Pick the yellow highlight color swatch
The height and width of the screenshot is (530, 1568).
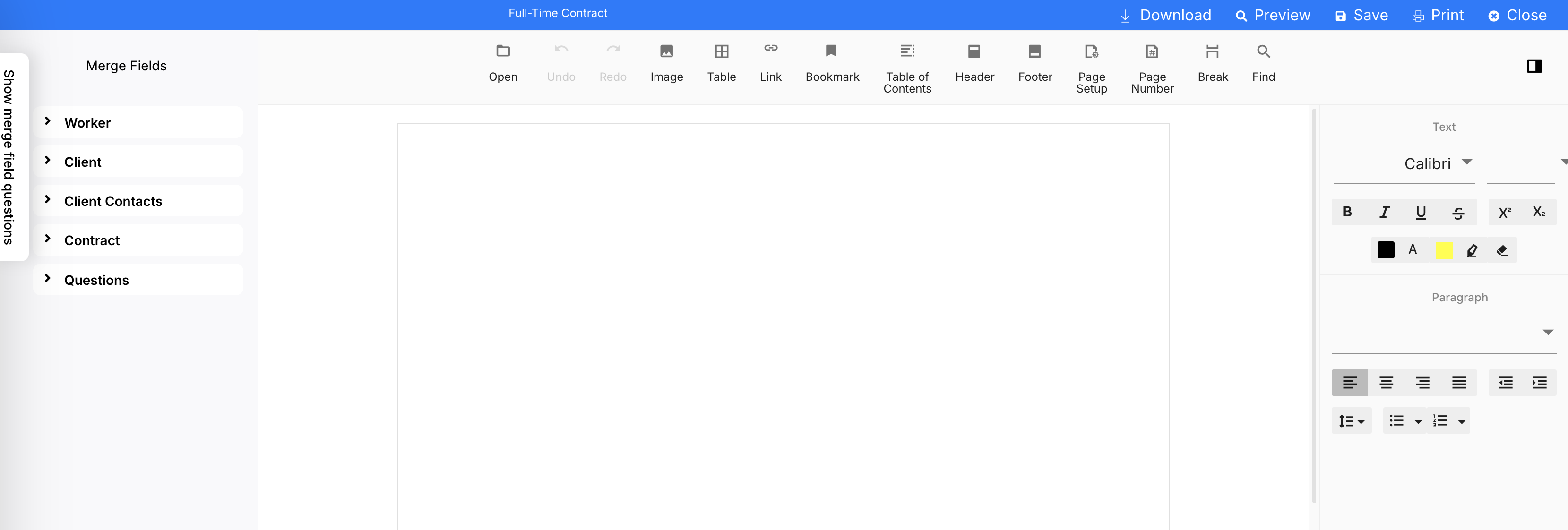point(1444,250)
